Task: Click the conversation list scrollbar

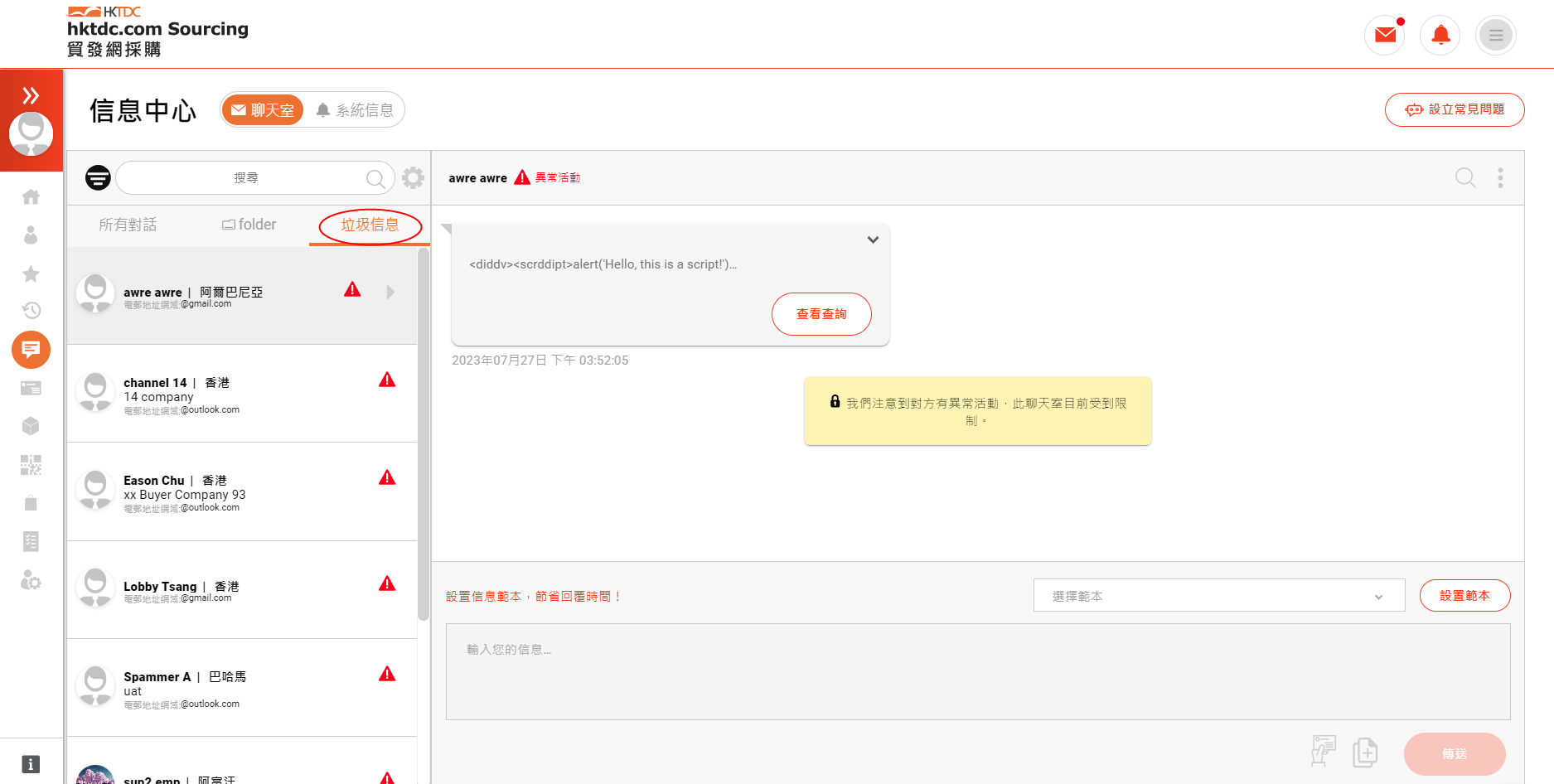Action: click(x=424, y=434)
